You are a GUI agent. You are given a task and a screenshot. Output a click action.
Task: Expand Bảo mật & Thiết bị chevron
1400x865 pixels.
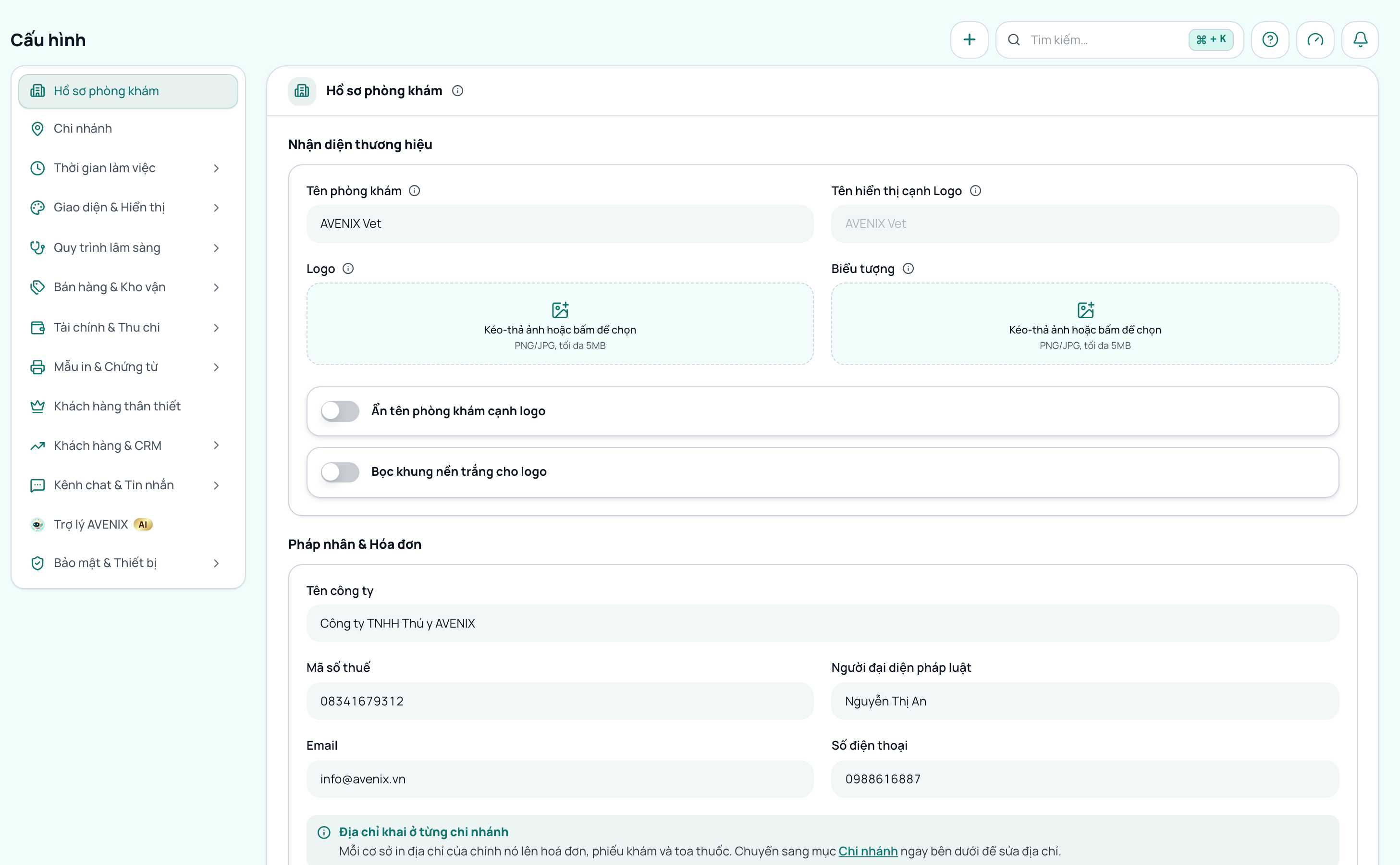(216, 564)
